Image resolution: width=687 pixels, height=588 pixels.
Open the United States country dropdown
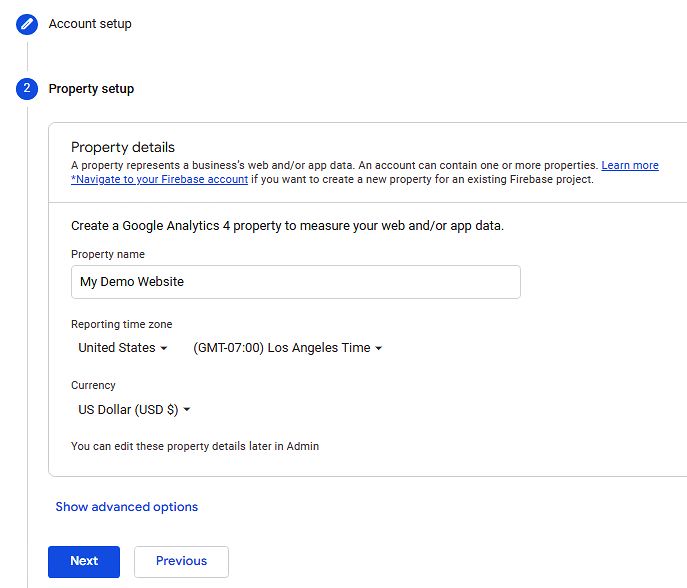coord(123,348)
